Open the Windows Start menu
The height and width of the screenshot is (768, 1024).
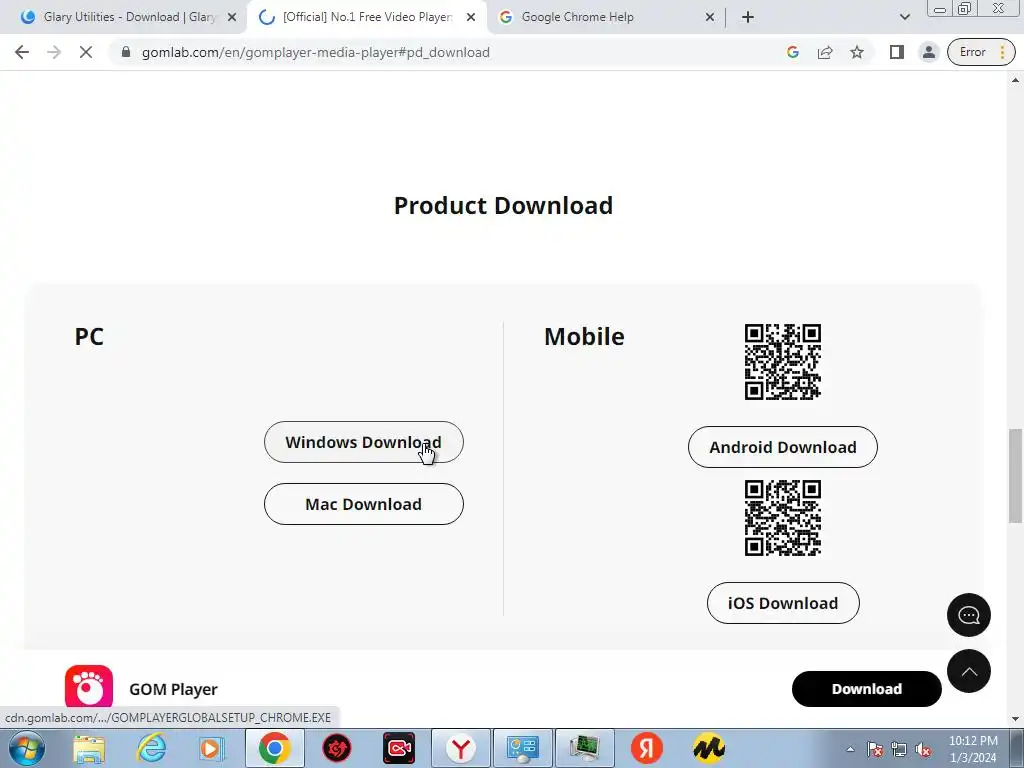[27, 748]
